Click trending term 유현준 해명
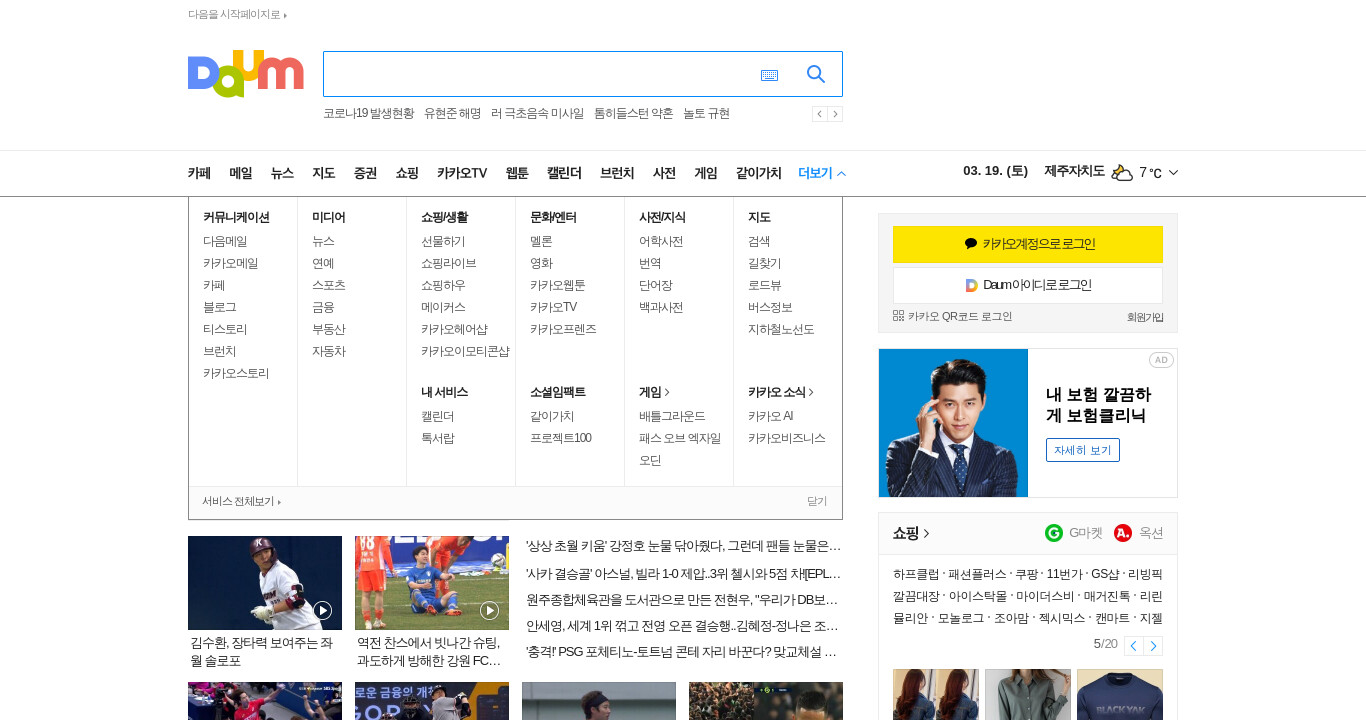The height and width of the screenshot is (720, 1366). [452, 114]
